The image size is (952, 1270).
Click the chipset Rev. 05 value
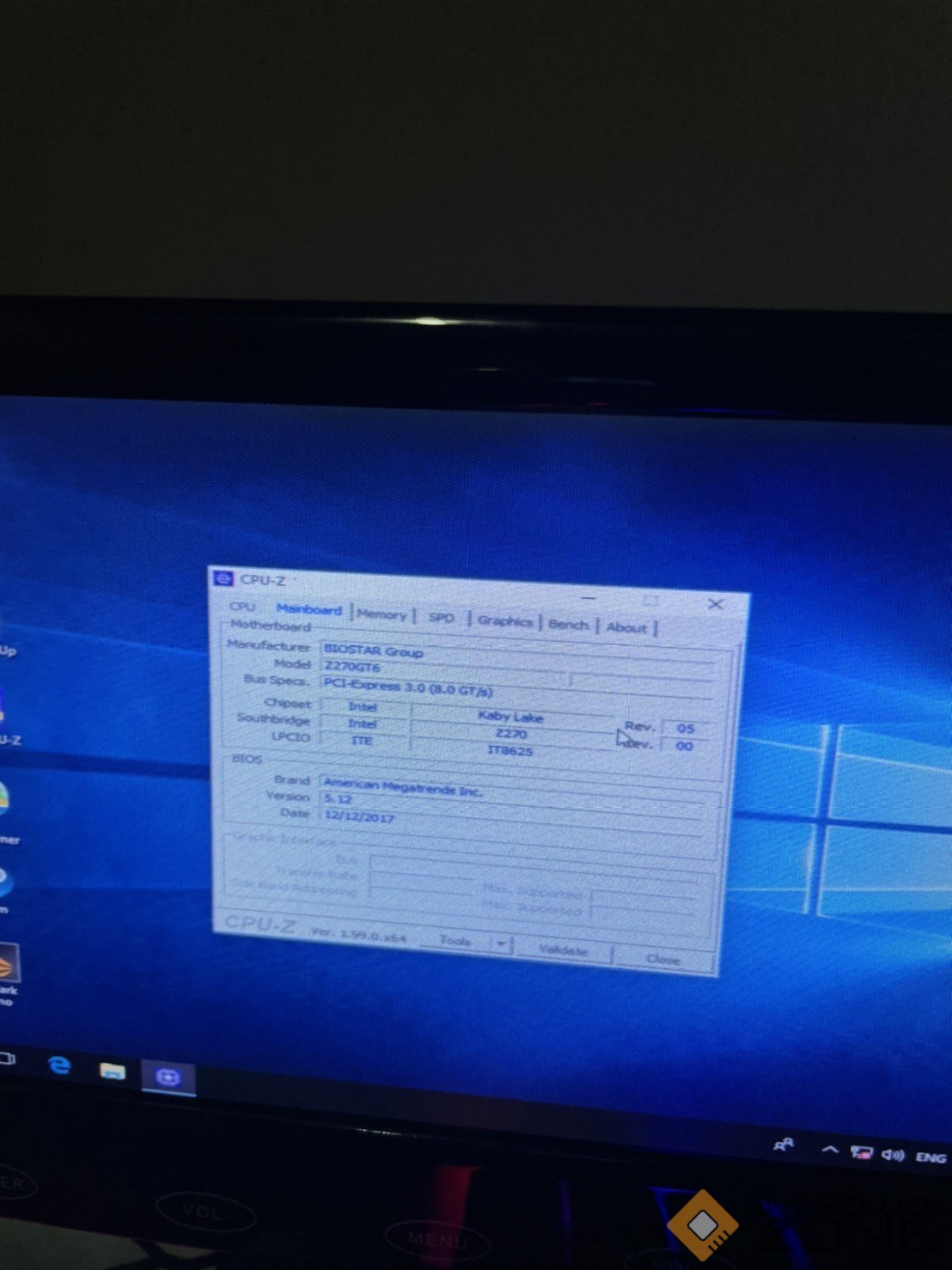click(686, 729)
